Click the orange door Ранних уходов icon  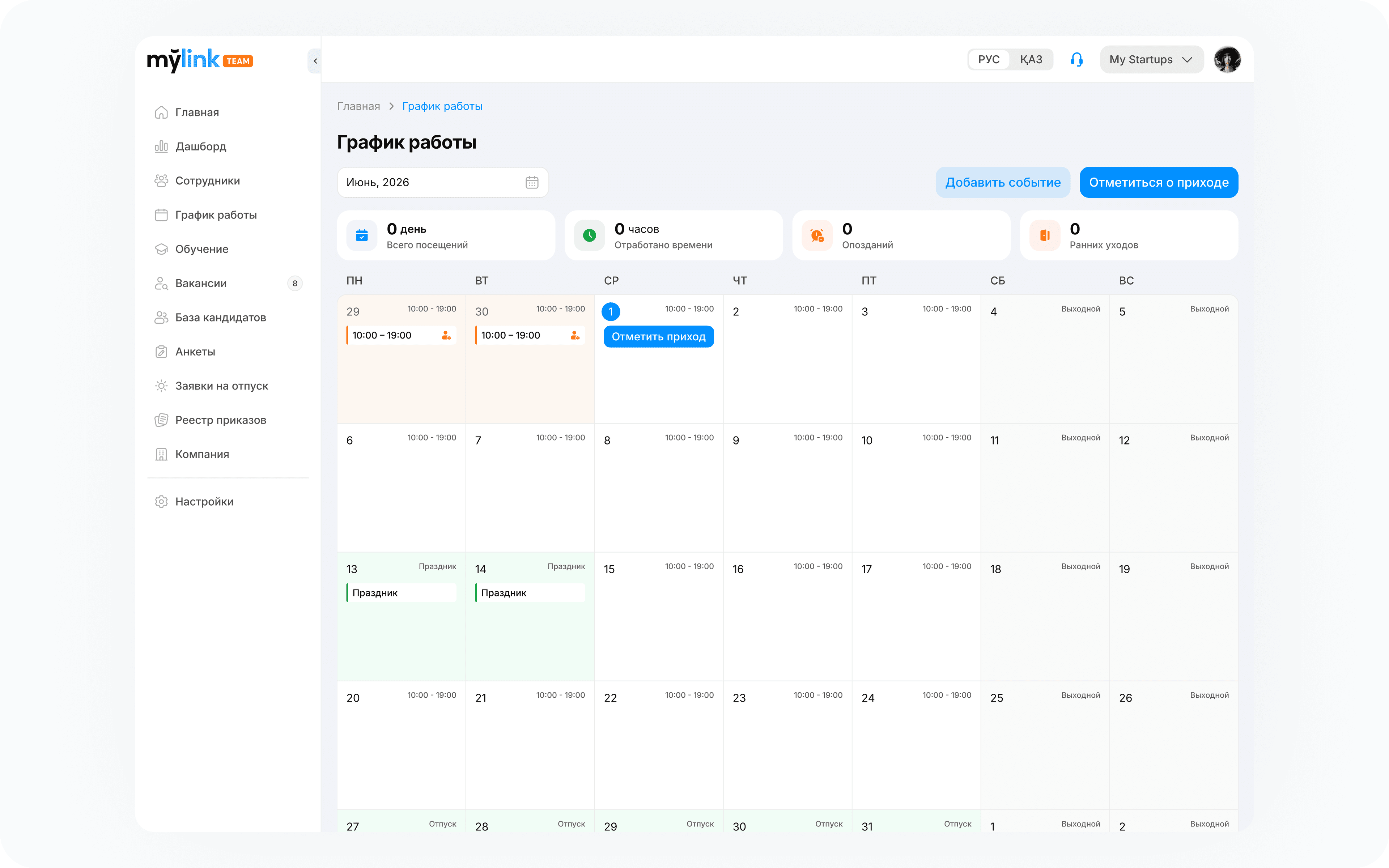(1045, 235)
